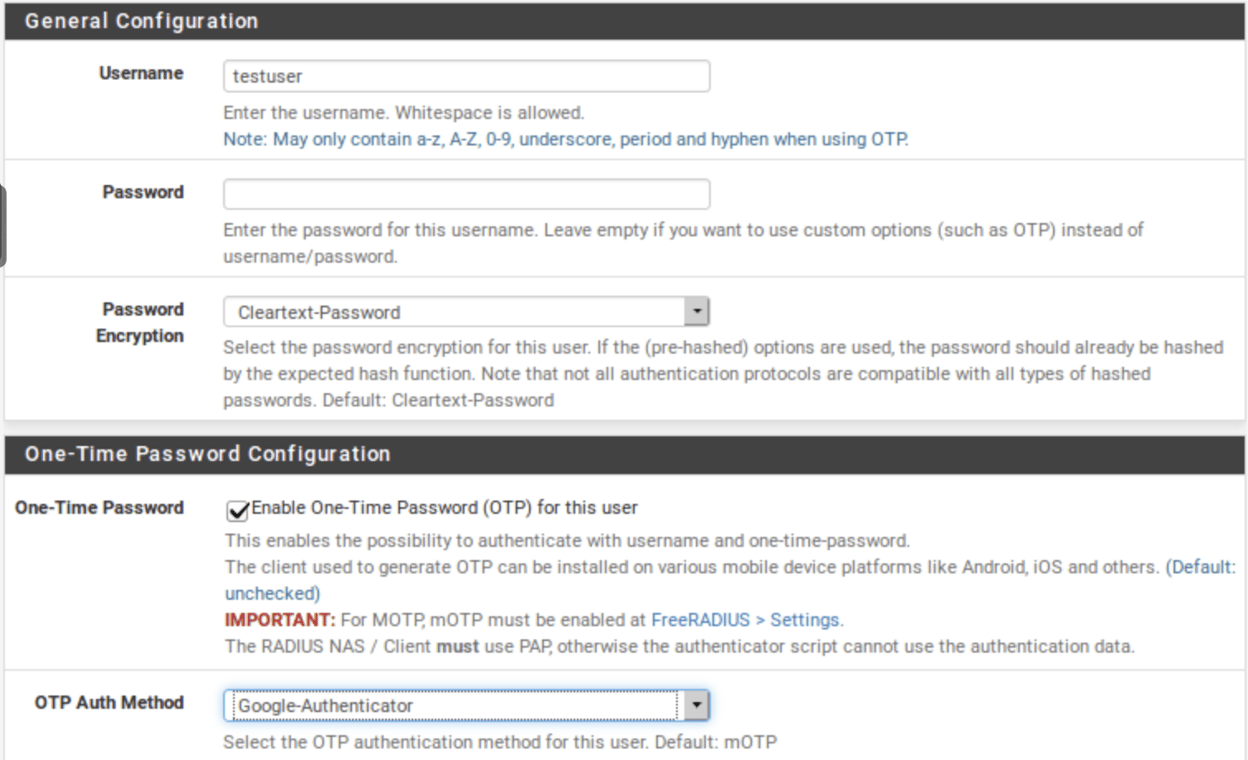Open the FreeRADIUS > Settings link

[x=746, y=620]
